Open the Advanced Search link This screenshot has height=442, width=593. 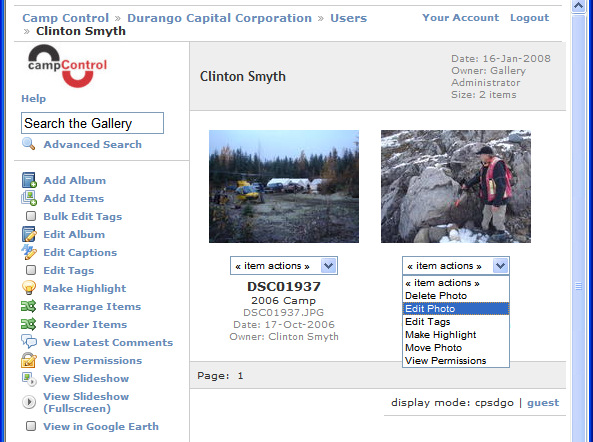pos(93,144)
